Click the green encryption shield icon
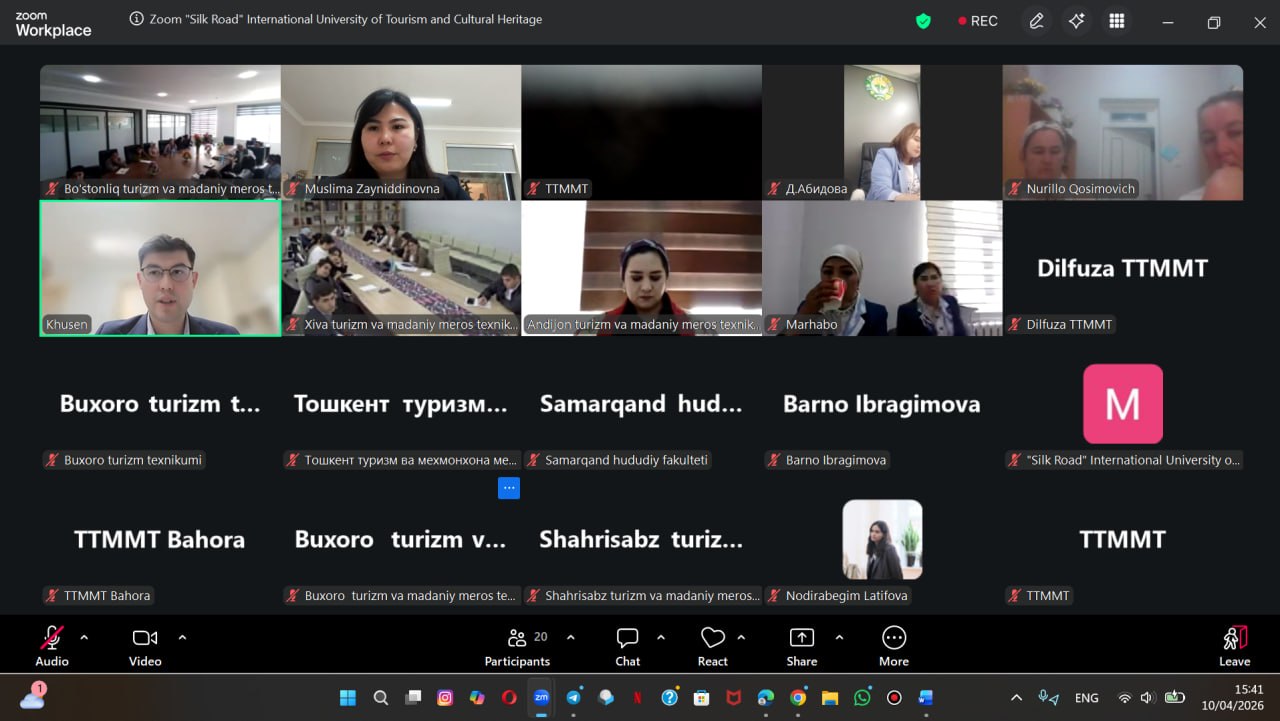 pos(923,21)
